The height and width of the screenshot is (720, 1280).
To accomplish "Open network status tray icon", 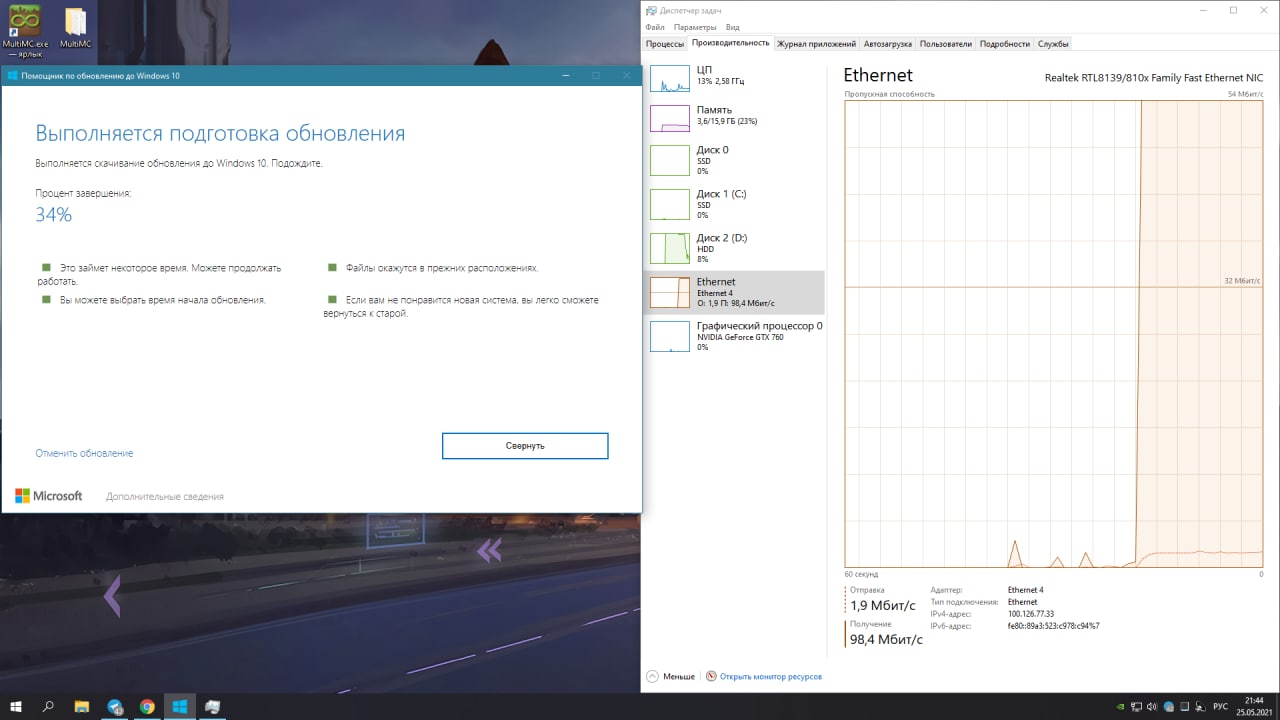I will [1138, 707].
